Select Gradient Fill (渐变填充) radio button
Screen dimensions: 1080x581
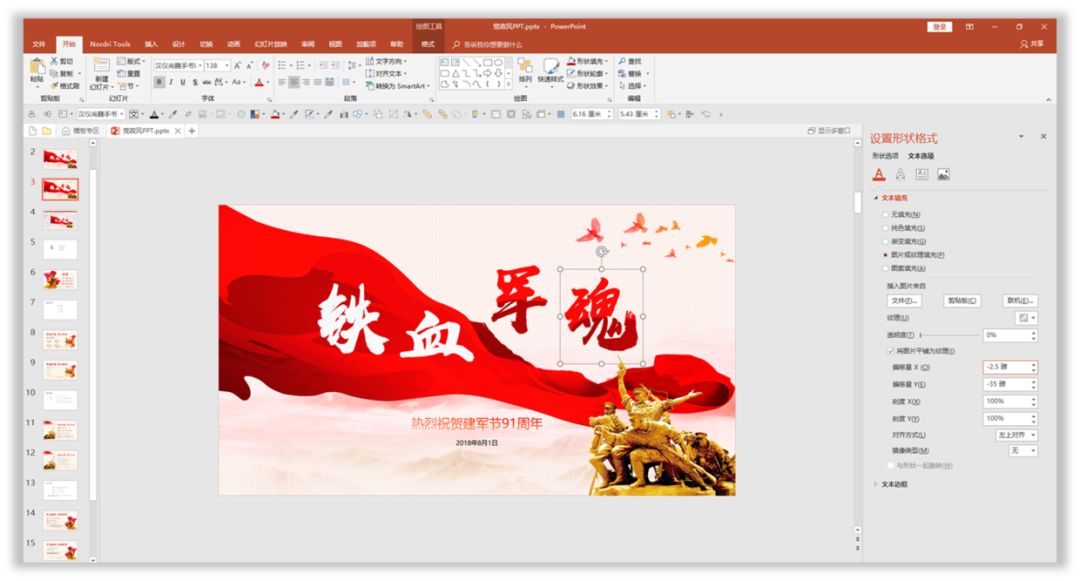886,242
